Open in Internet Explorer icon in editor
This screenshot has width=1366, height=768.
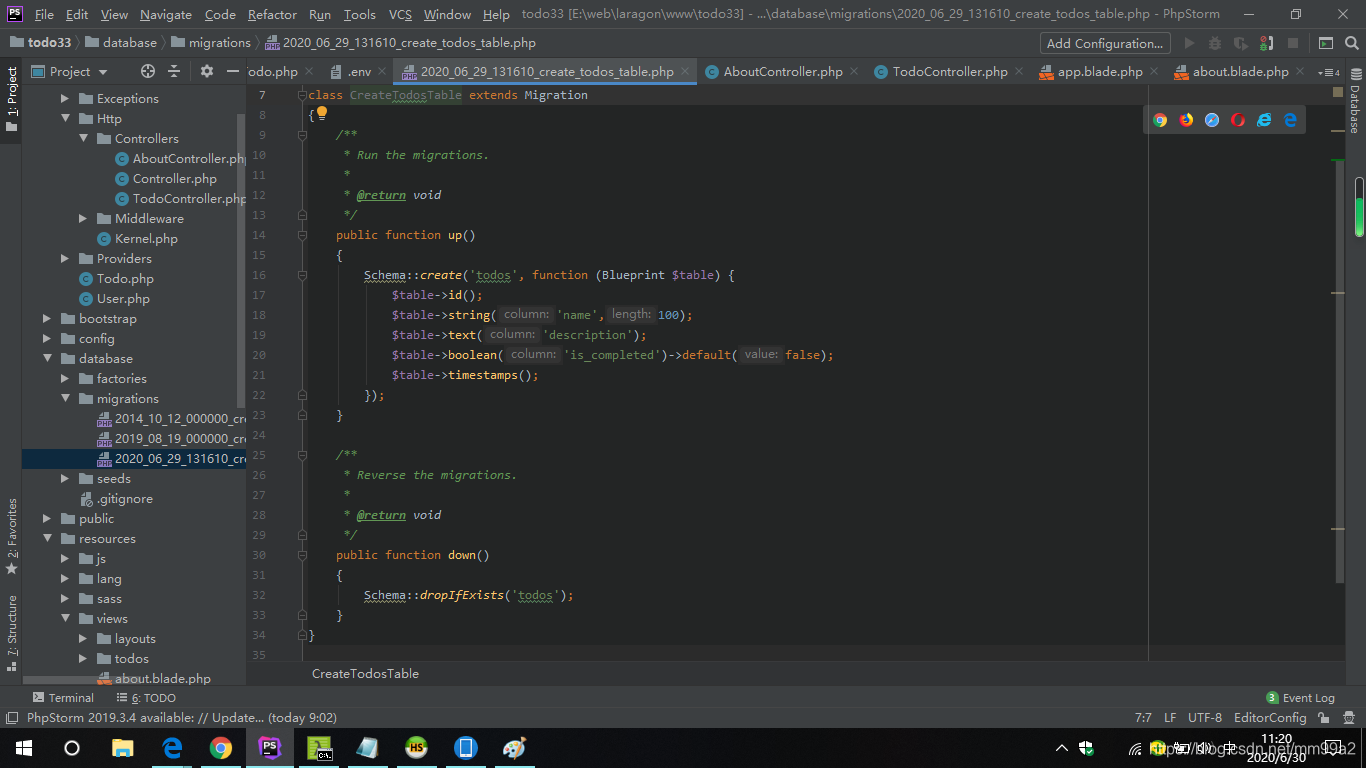click(x=1264, y=120)
